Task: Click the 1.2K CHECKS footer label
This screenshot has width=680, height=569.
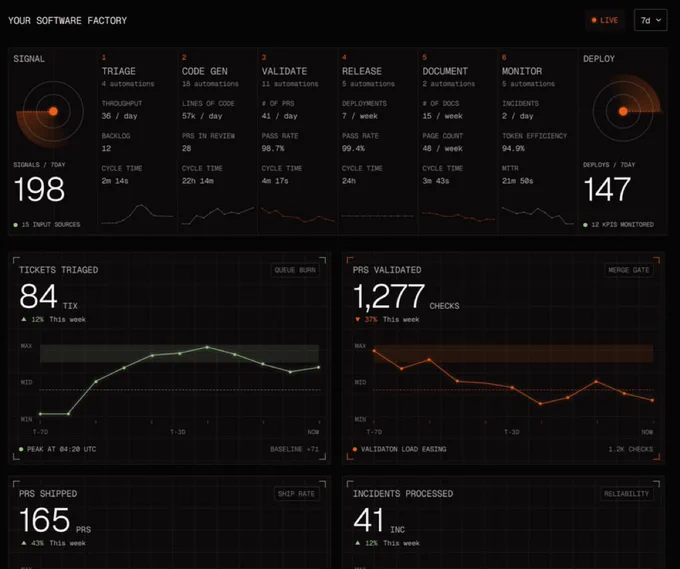Action: coord(631,449)
